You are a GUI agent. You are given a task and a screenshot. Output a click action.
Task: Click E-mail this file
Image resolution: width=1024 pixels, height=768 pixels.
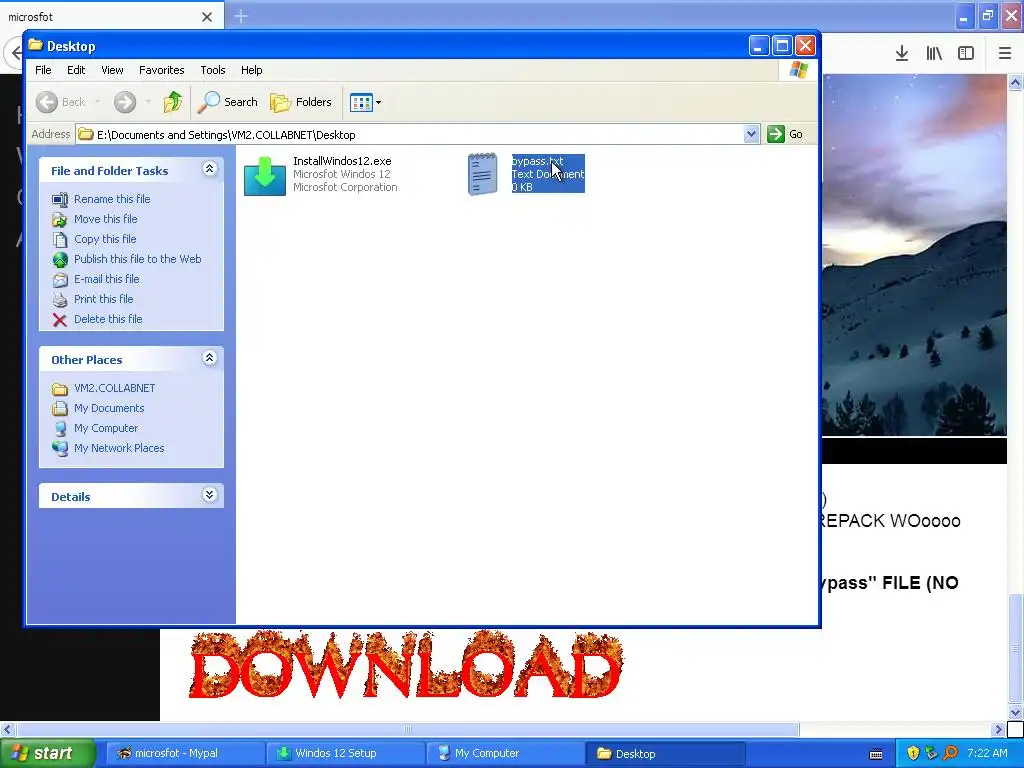[106, 279]
